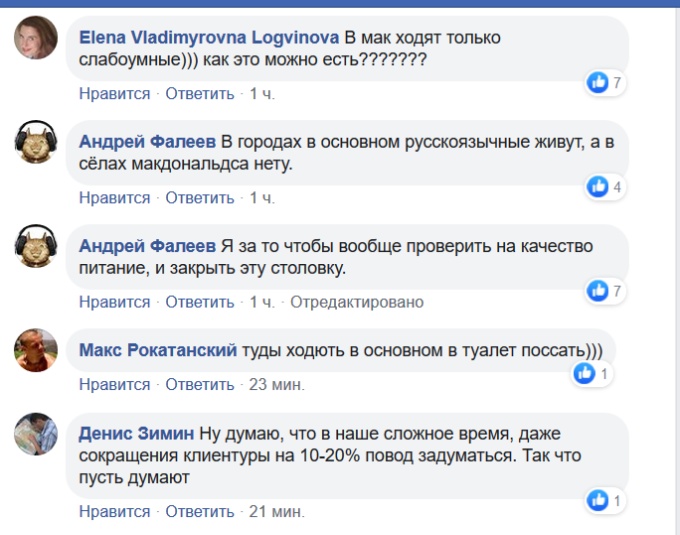This screenshot has height=535, width=680.
Task: Reply to Денис Зимин's comment
Action: click(x=199, y=511)
